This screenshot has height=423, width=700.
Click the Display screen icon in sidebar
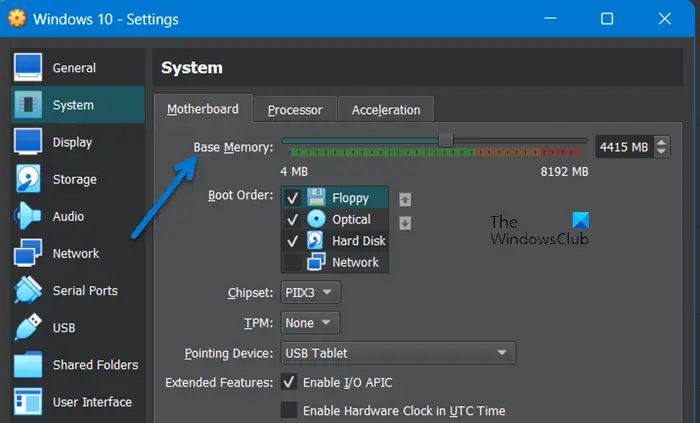click(28, 141)
